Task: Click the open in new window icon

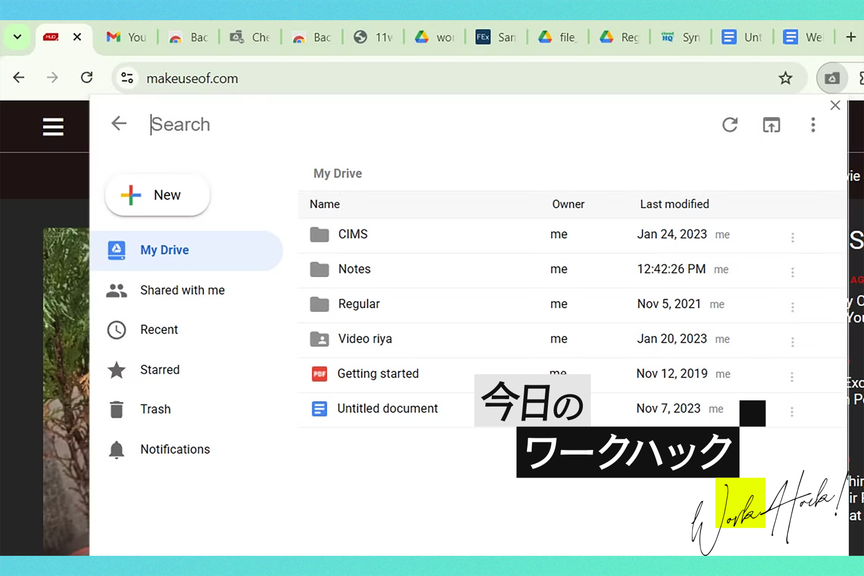Action: pos(771,125)
